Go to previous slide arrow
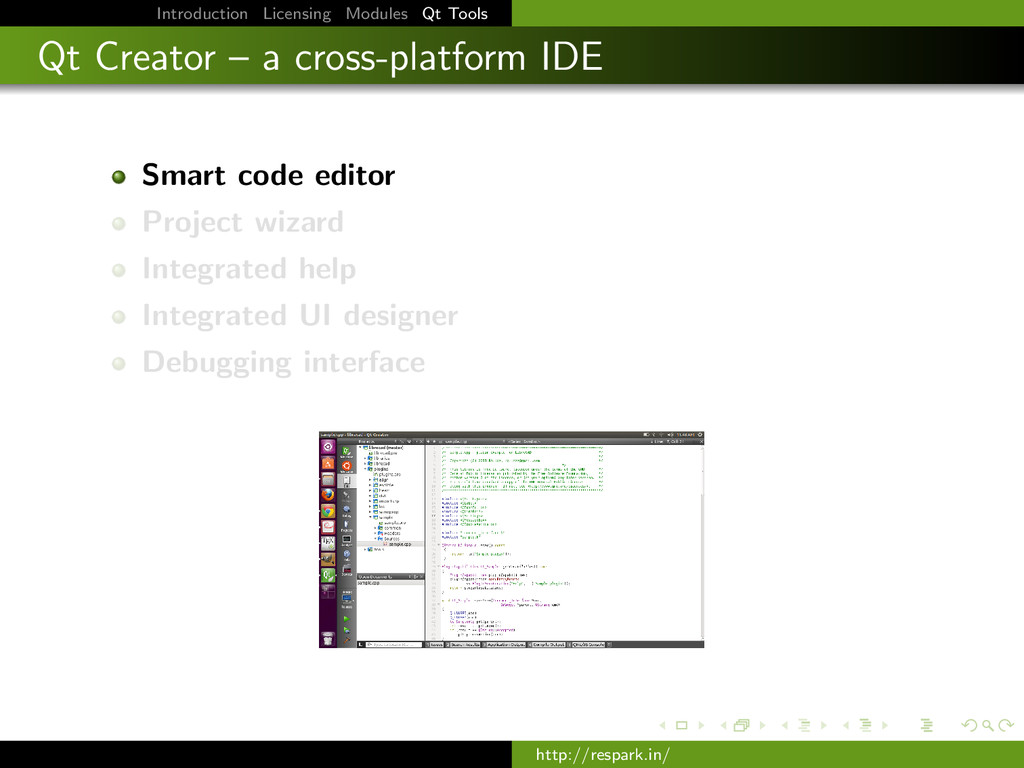1024x768 pixels. (662, 725)
